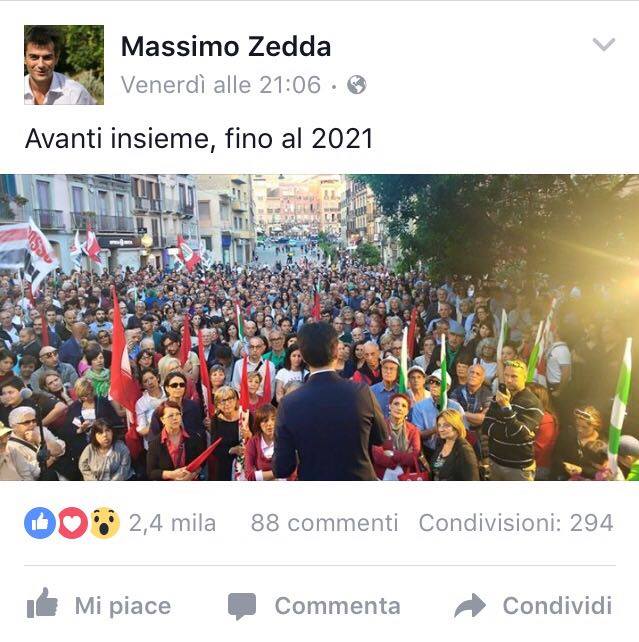Click the speaker in the blue jacket in the photo

[327, 403]
